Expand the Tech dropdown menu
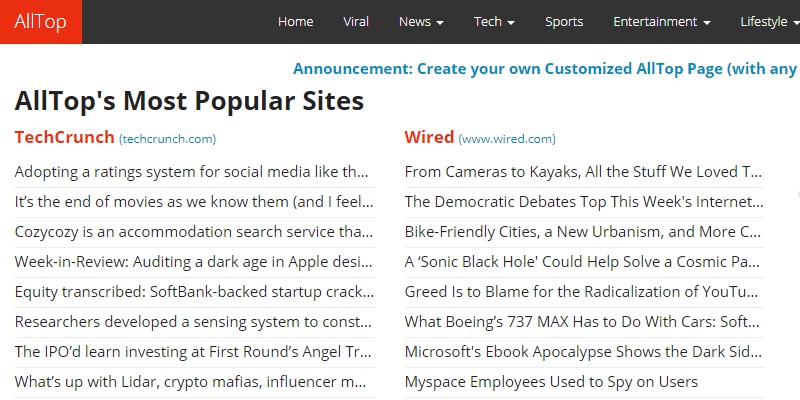The image size is (800, 400). pos(494,22)
